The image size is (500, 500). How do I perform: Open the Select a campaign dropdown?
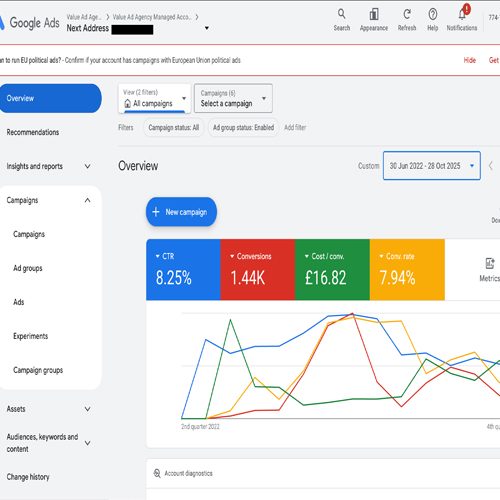tap(233, 98)
